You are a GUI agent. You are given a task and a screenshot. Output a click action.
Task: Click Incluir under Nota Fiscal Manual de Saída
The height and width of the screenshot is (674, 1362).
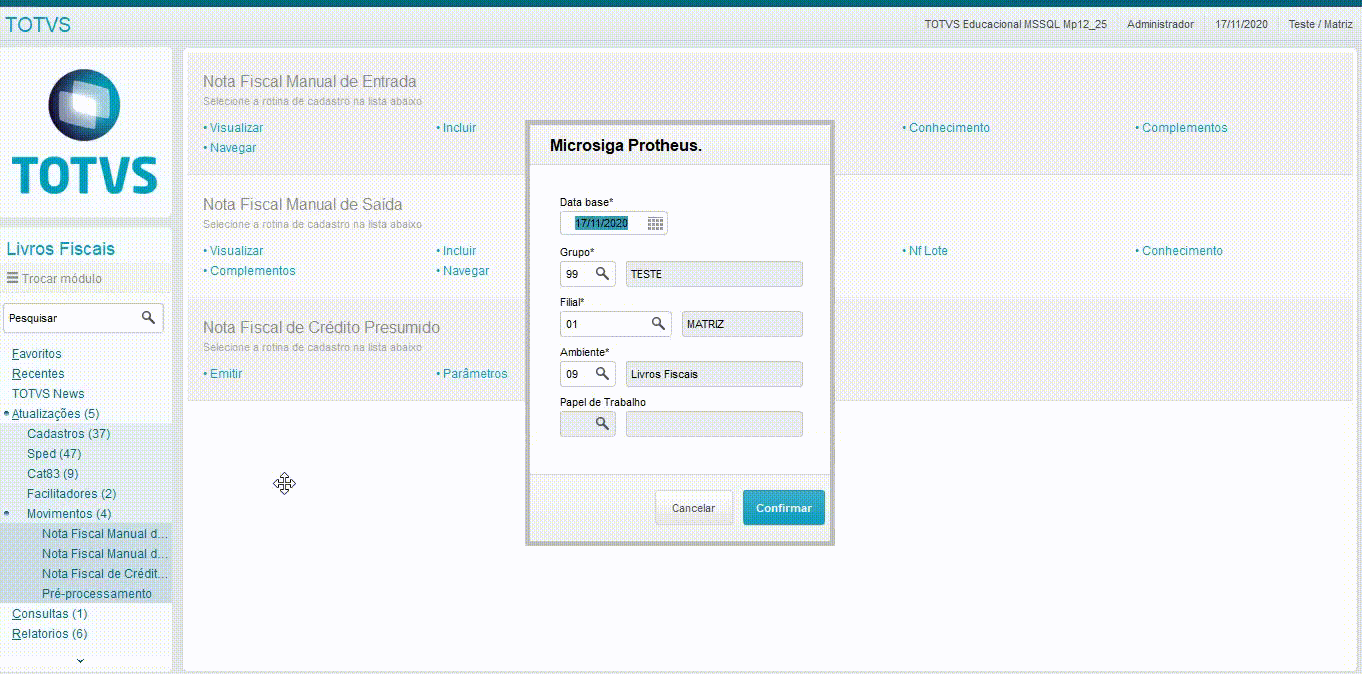pyautogui.click(x=459, y=250)
